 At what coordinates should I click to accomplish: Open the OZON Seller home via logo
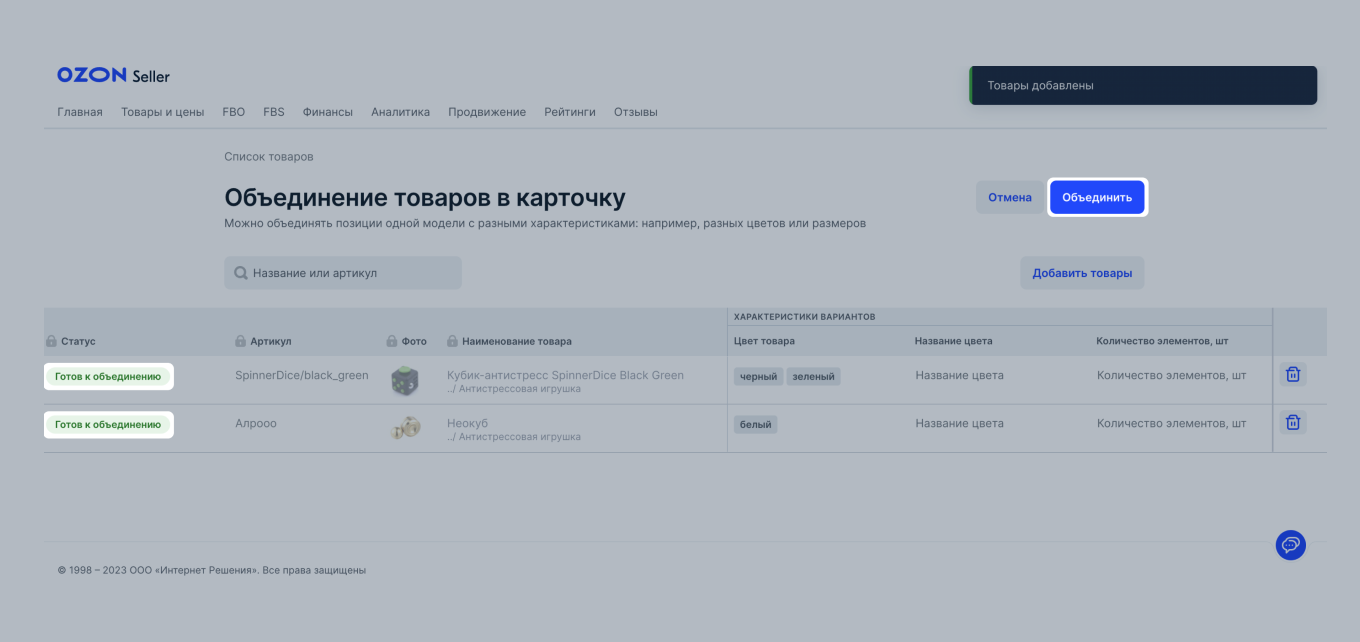coord(112,74)
